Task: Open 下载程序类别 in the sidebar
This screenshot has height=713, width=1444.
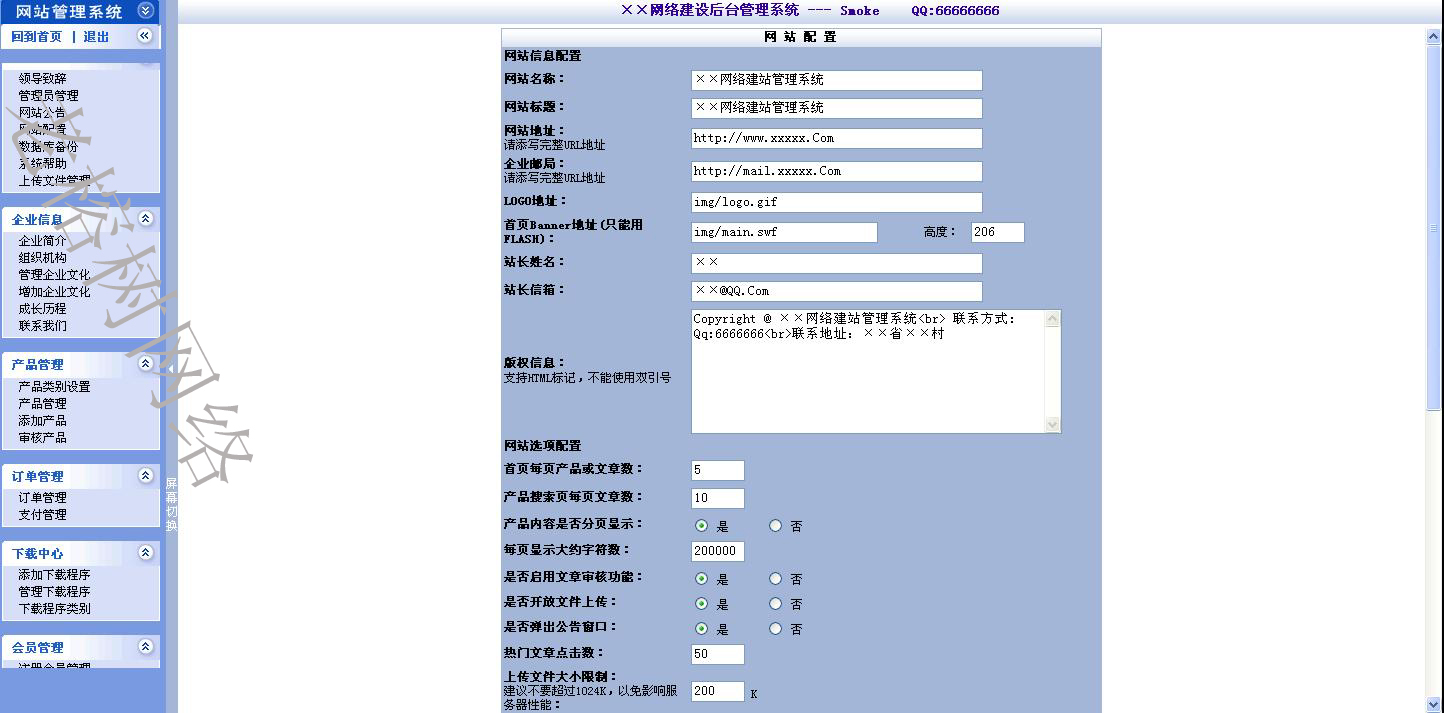Action: (x=54, y=608)
